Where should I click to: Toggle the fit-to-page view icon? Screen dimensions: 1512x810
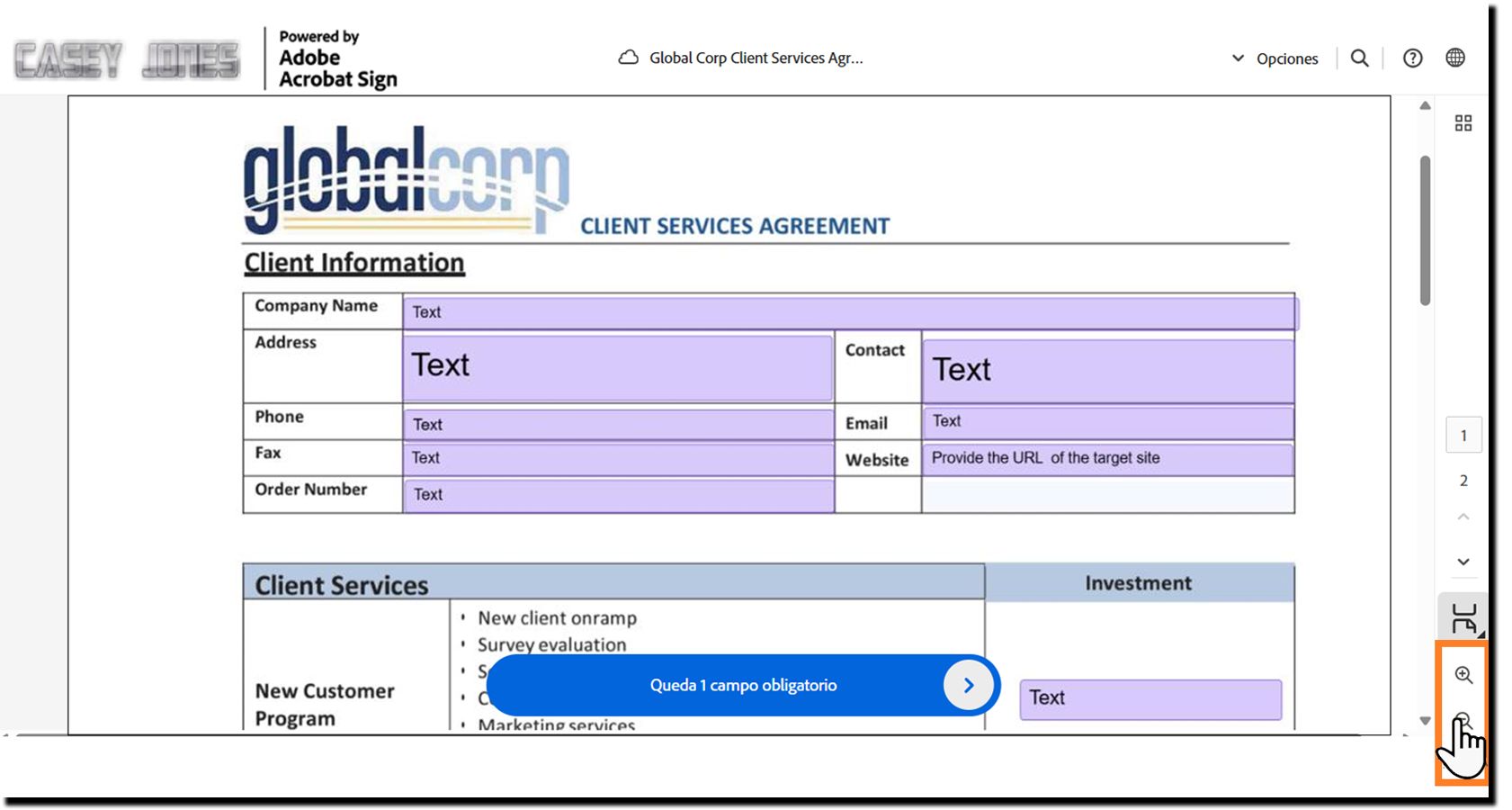tap(1463, 618)
